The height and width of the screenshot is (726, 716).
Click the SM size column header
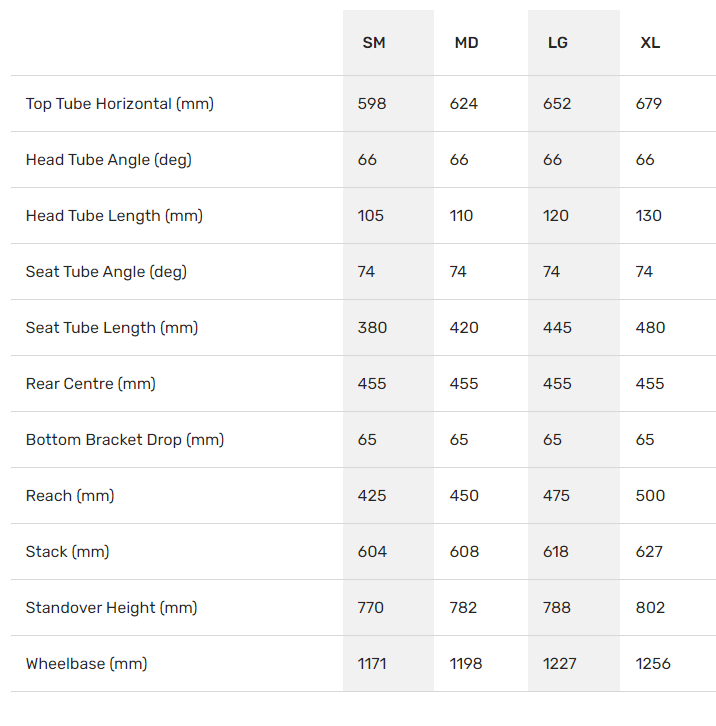374,43
